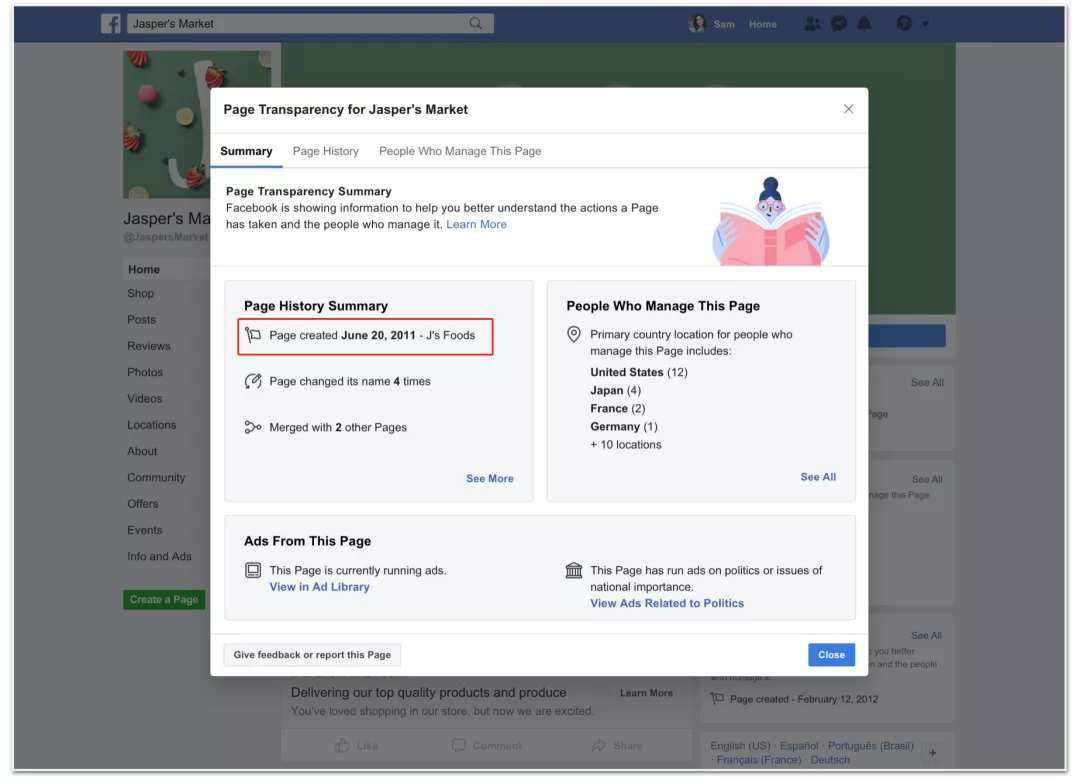
Task: Click the Learn More link in summary
Action: 477,224
